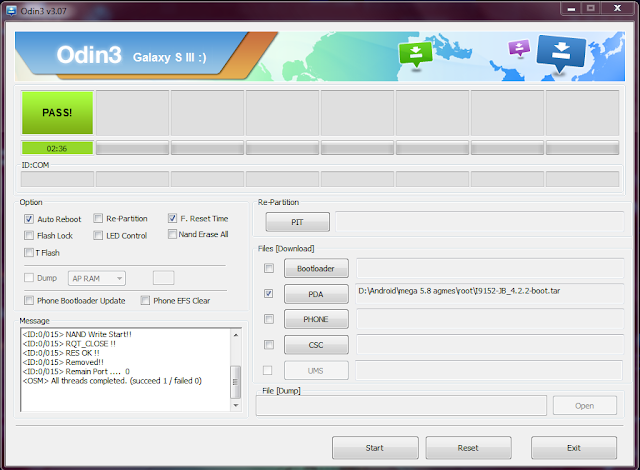
Task: Click the File Dump path field
Action: [401, 406]
